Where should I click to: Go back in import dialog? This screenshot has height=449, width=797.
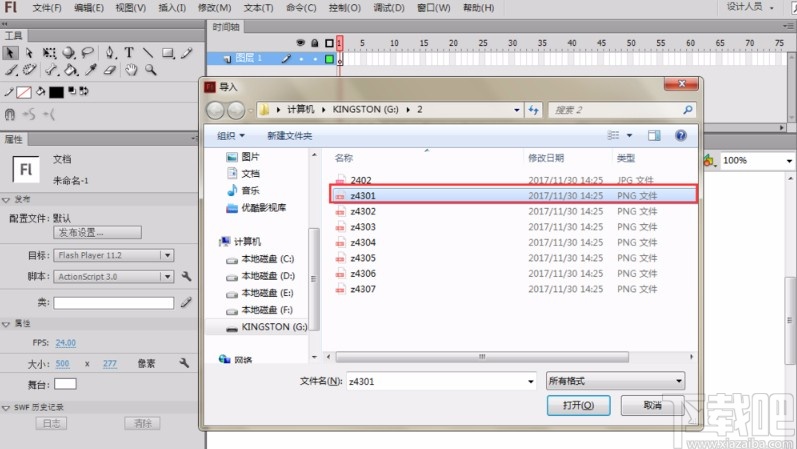pos(216,109)
